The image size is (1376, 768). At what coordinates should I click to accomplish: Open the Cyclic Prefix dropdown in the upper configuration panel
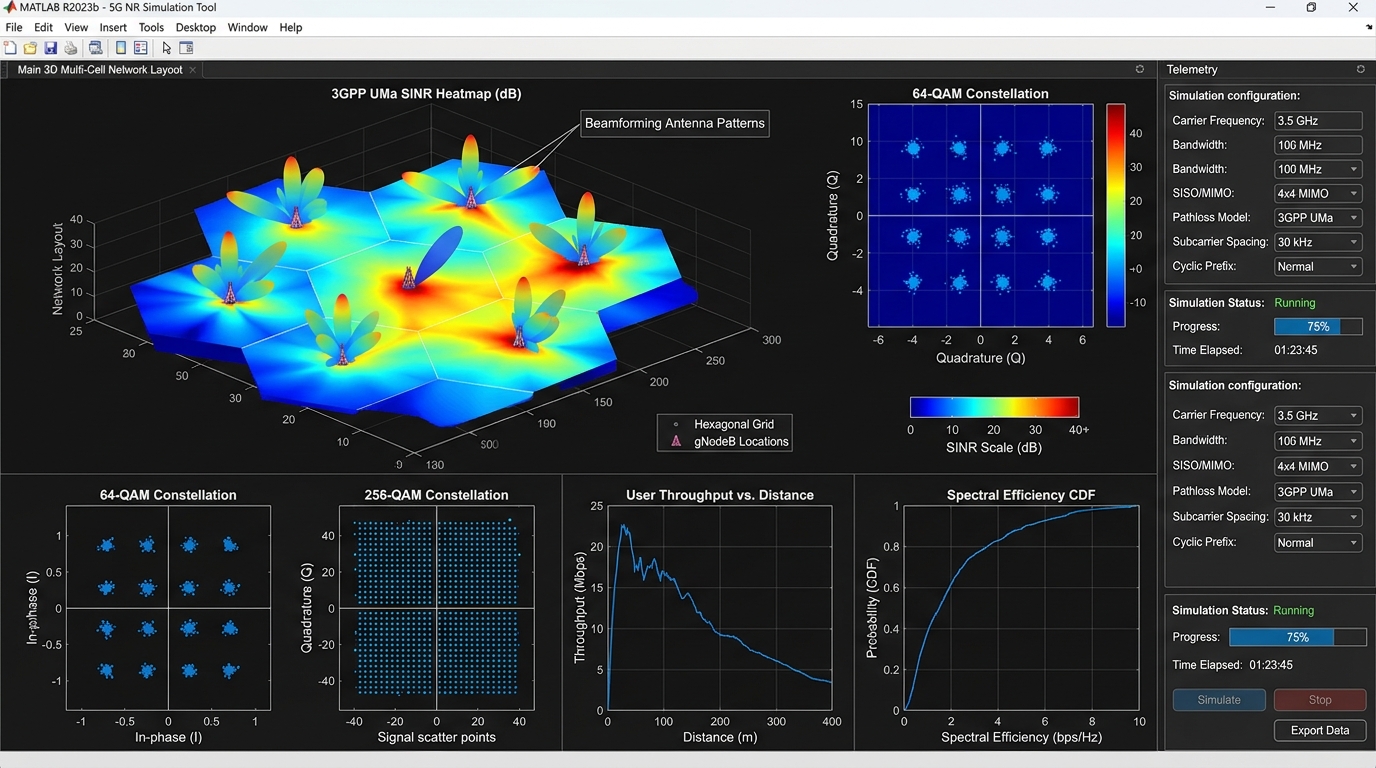[1318, 267]
